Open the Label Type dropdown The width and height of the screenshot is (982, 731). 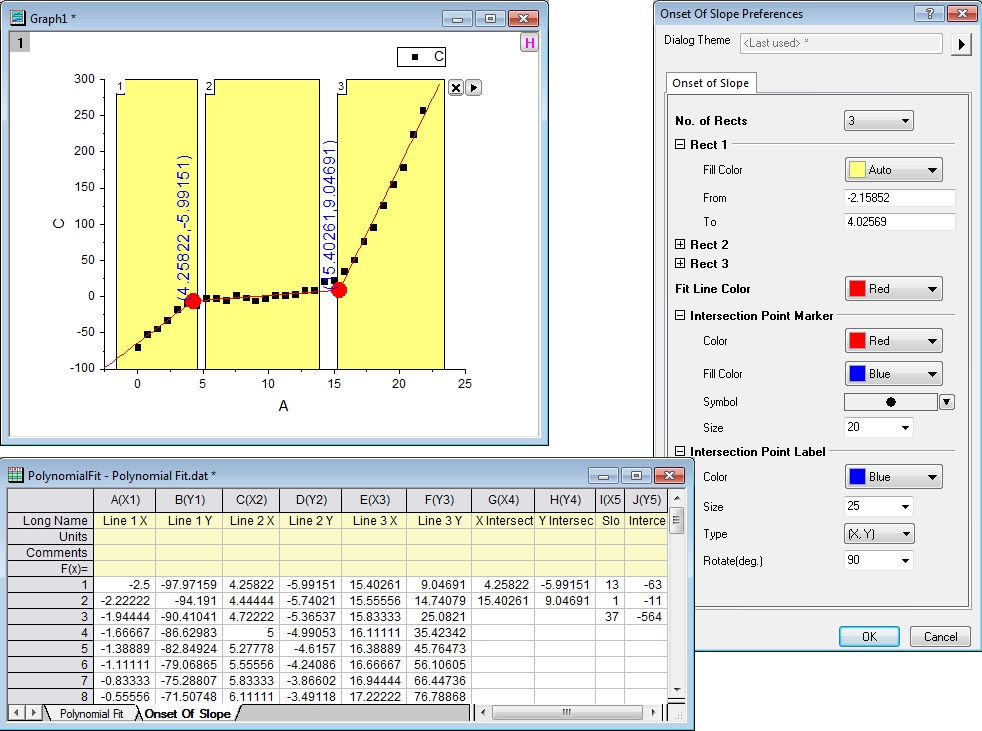click(x=879, y=534)
